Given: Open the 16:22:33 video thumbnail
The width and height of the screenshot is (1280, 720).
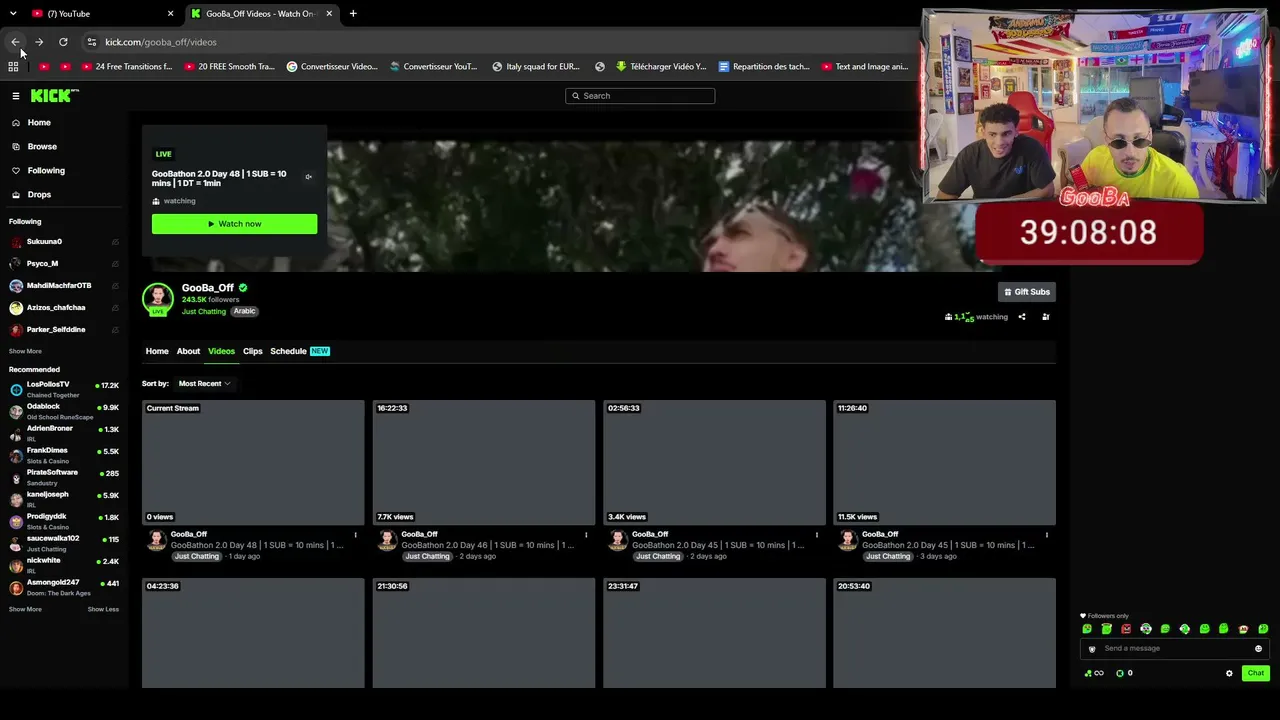Looking at the screenshot, I should point(484,462).
